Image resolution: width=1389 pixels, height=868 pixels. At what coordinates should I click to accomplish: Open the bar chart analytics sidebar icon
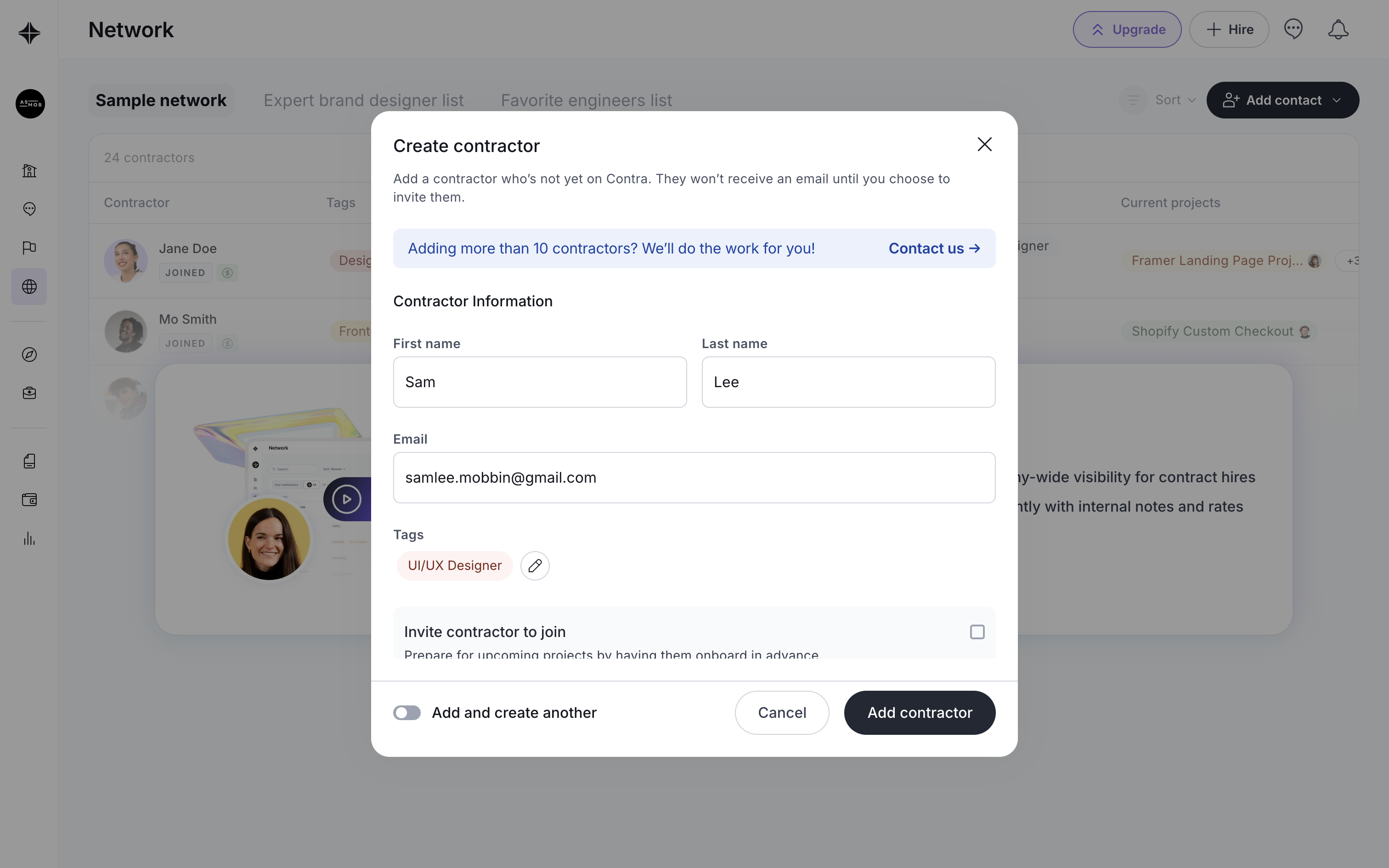pos(29,538)
